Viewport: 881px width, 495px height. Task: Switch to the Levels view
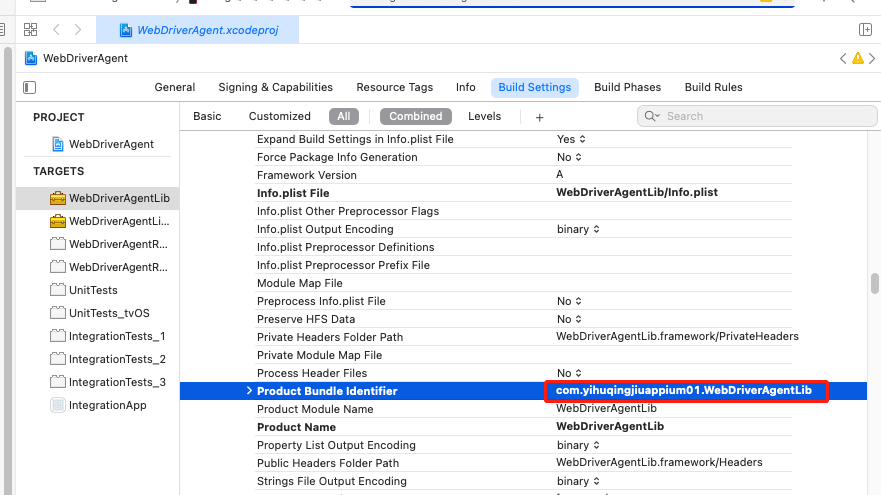tap(484, 116)
